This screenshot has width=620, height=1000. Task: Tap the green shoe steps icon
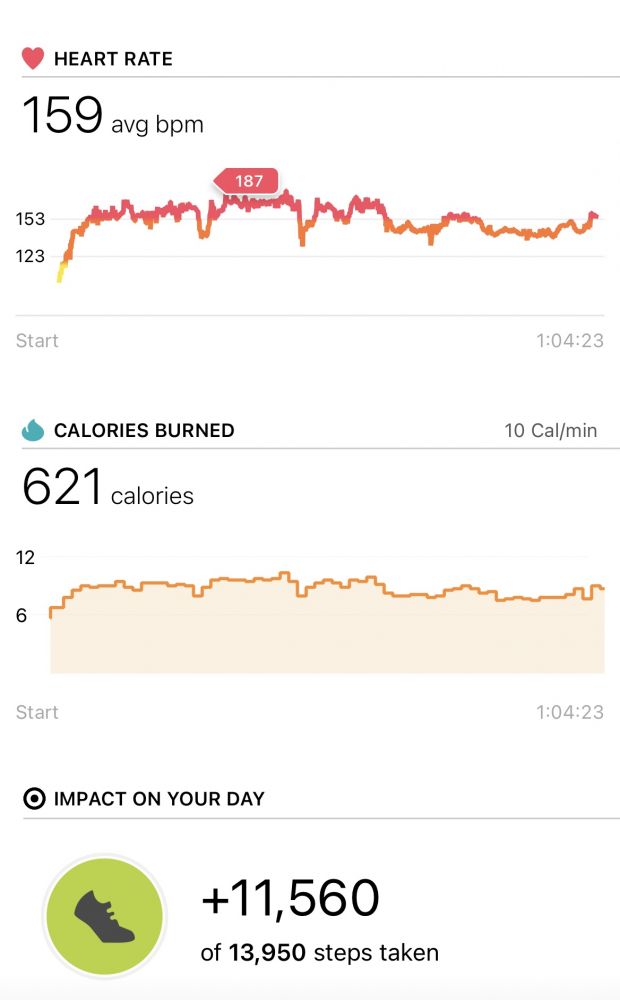[104, 918]
